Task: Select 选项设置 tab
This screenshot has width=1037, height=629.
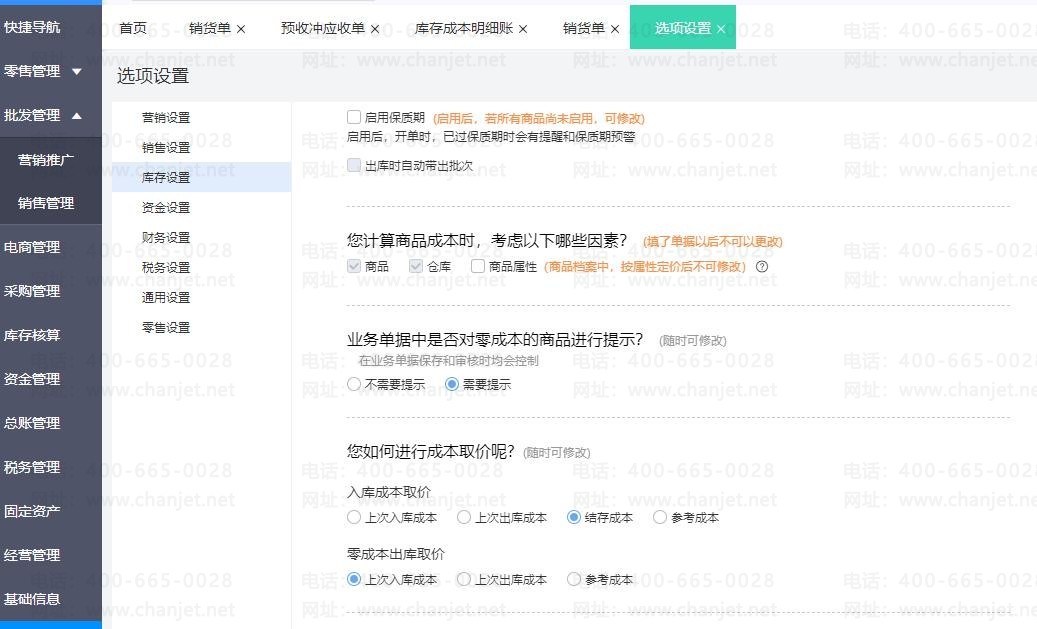Action: [x=683, y=28]
